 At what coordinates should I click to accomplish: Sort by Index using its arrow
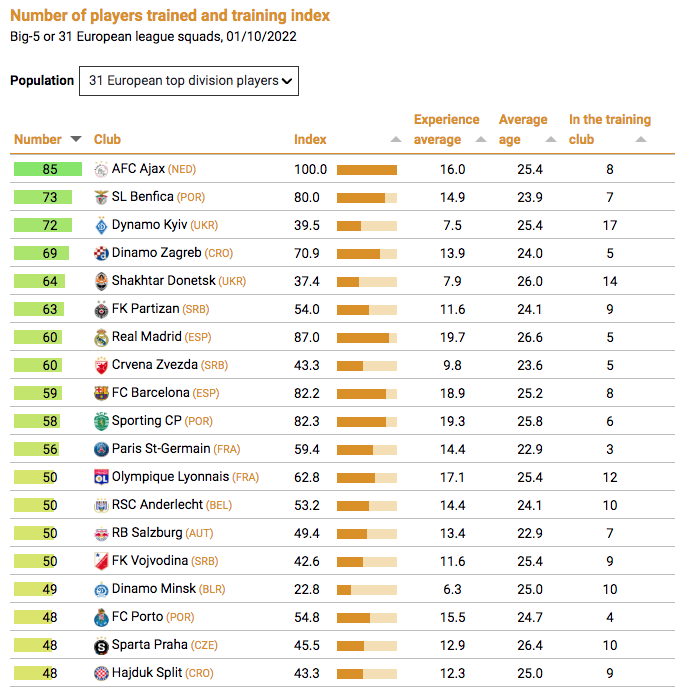(x=396, y=140)
